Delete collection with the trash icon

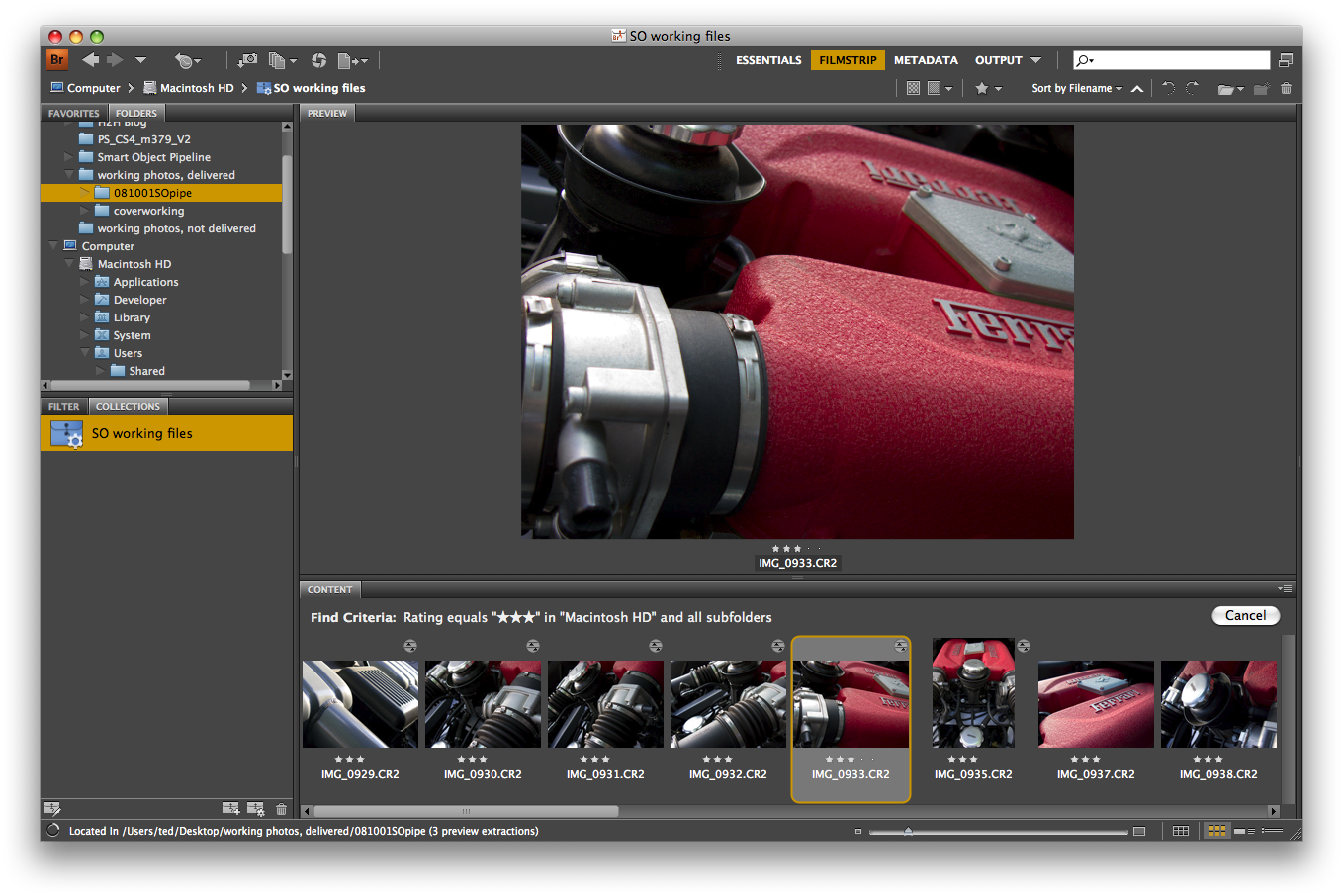pos(281,809)
